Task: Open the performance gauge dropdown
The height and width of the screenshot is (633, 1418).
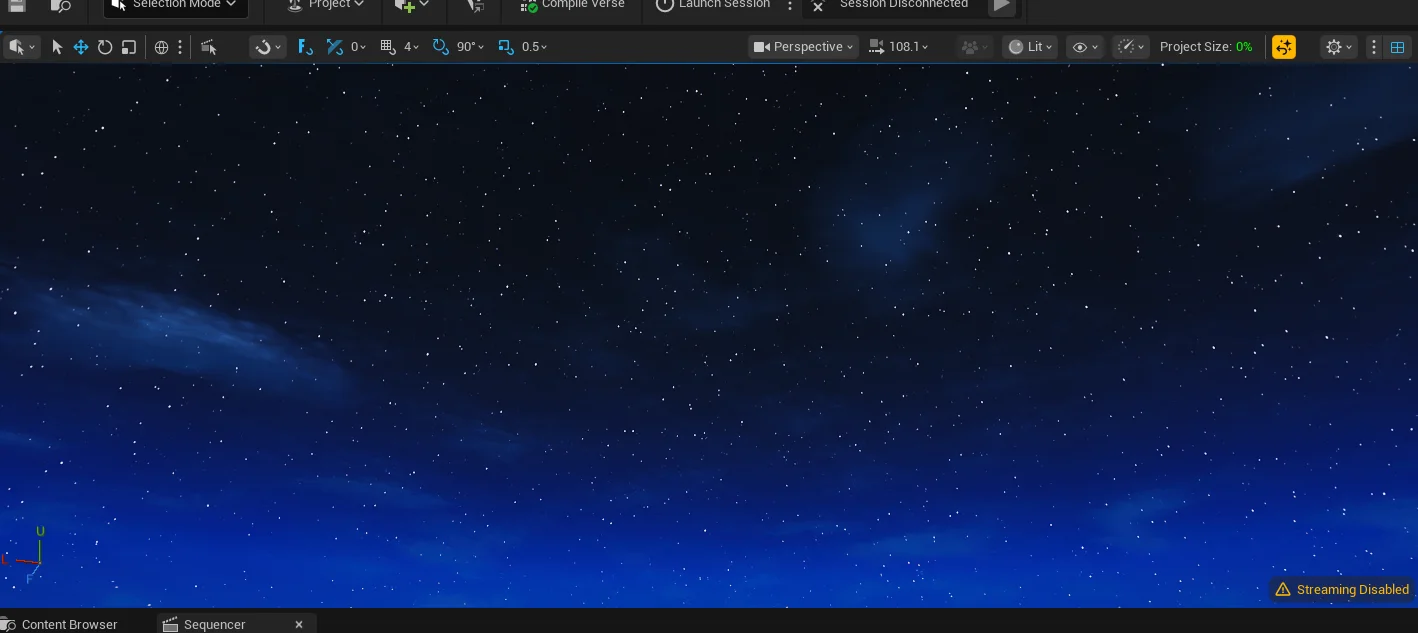Action: pyautogui.click(x=1131, y=47)
